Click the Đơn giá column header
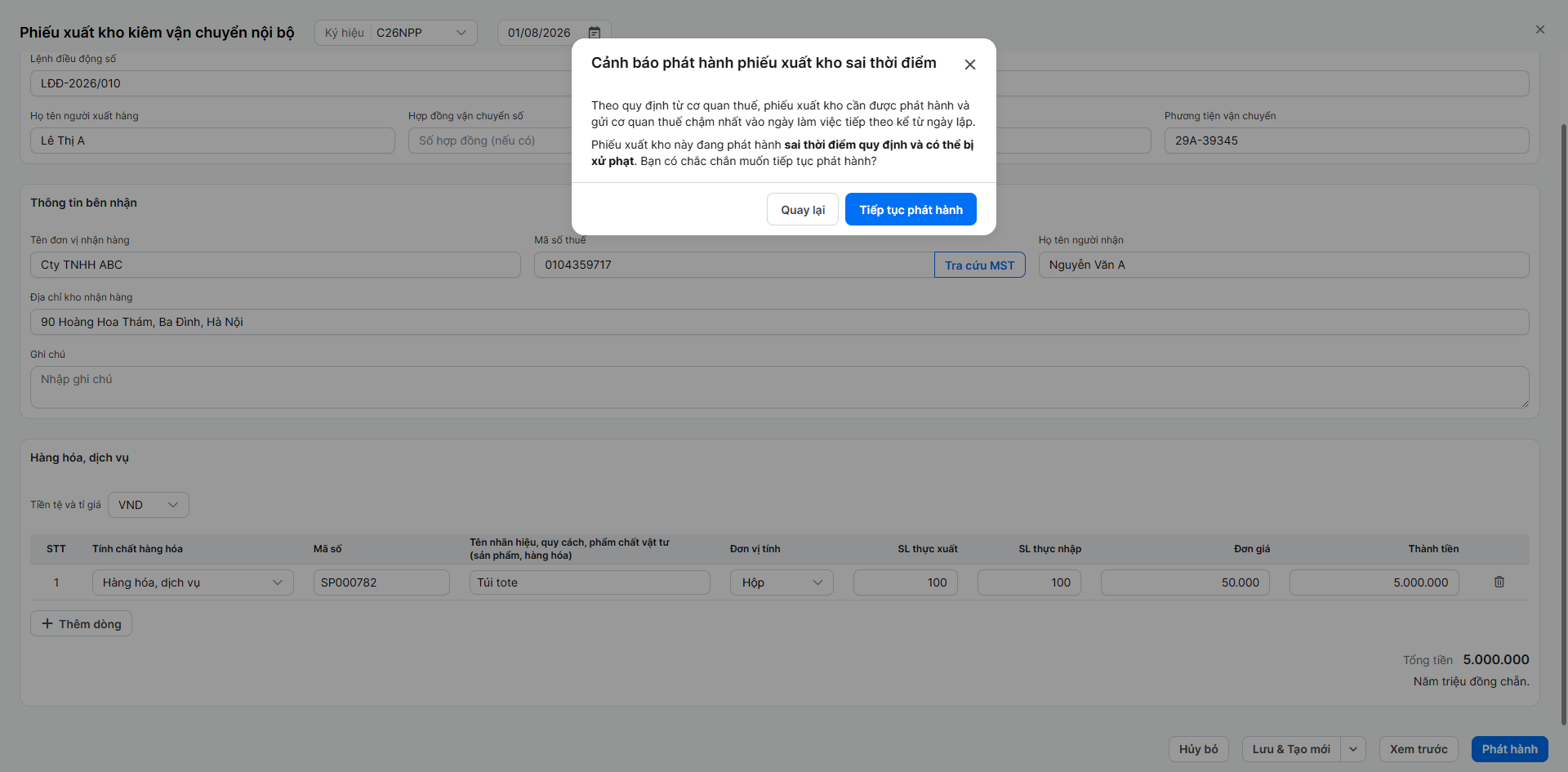 click(1251, 549)
